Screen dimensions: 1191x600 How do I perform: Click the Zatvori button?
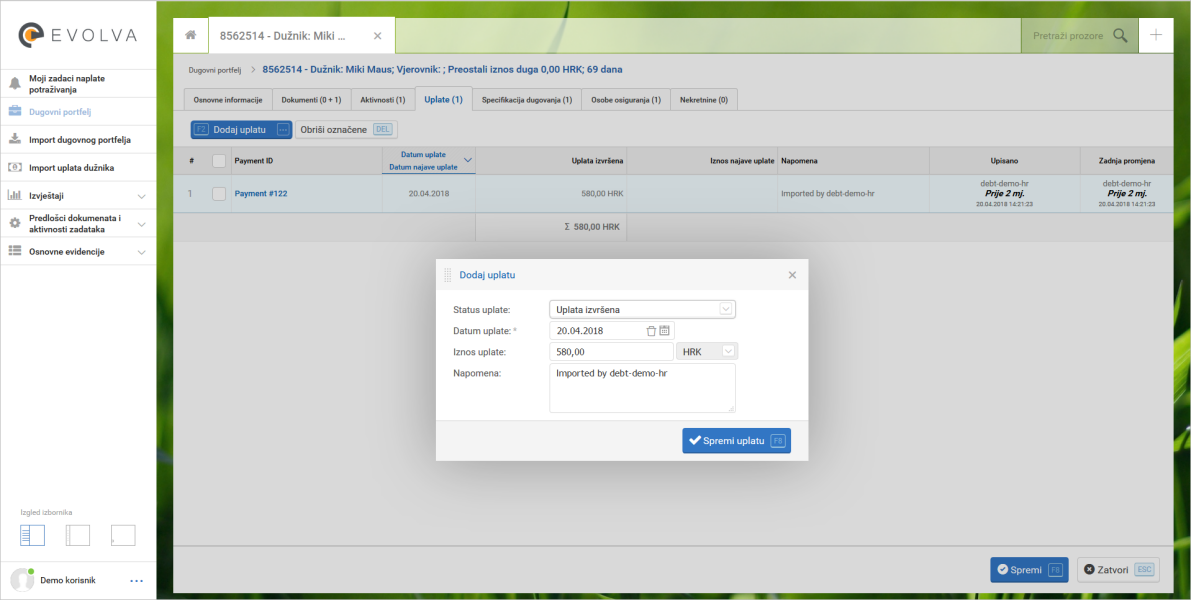coord(1118,570)
